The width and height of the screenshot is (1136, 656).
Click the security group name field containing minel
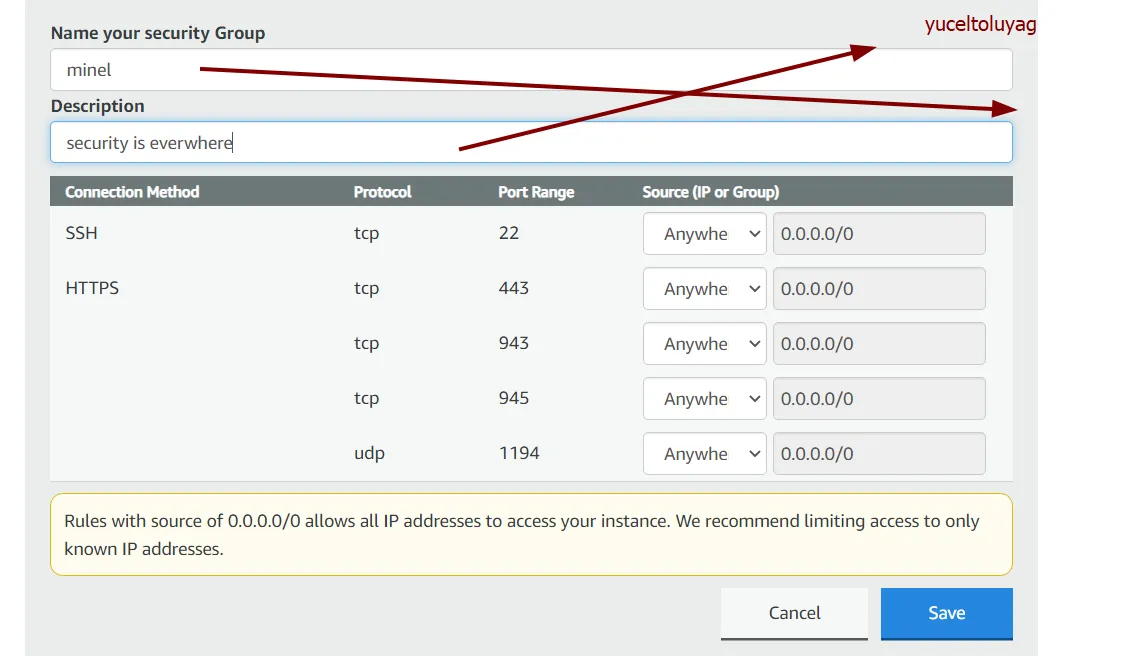pos(531,70)
